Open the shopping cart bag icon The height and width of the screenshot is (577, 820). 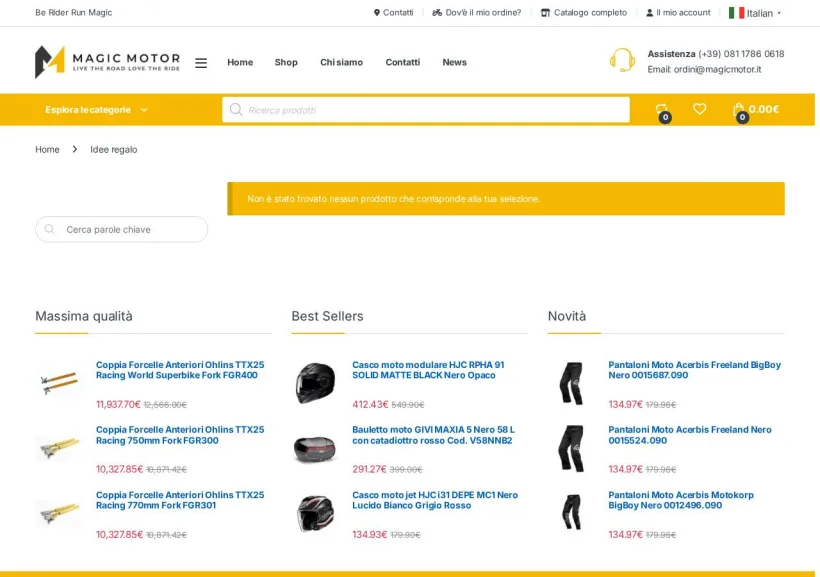tap(738, 109)
